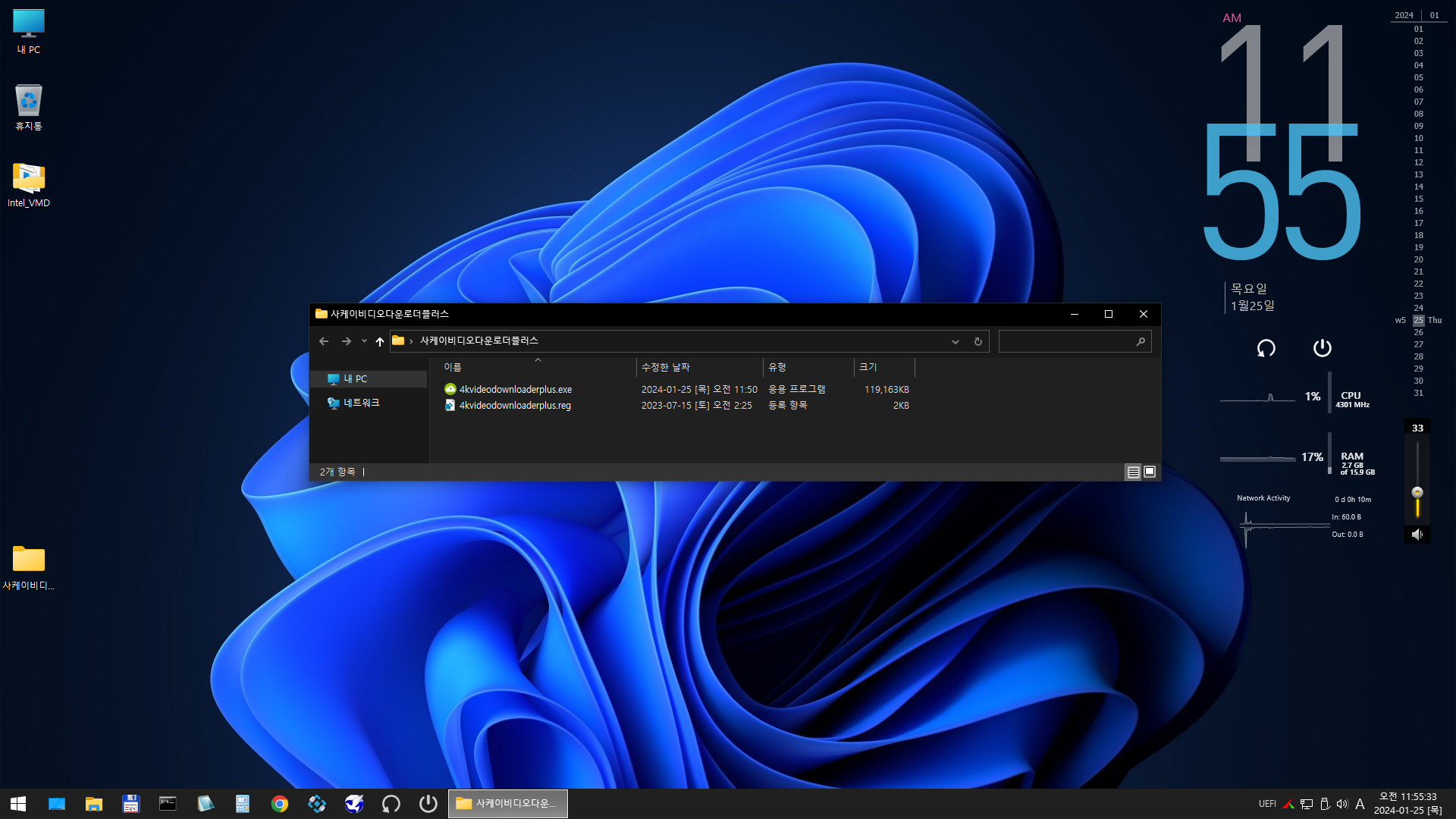Mute via the widget speaker icon
1456x819 pixels.
(1417, 535)
